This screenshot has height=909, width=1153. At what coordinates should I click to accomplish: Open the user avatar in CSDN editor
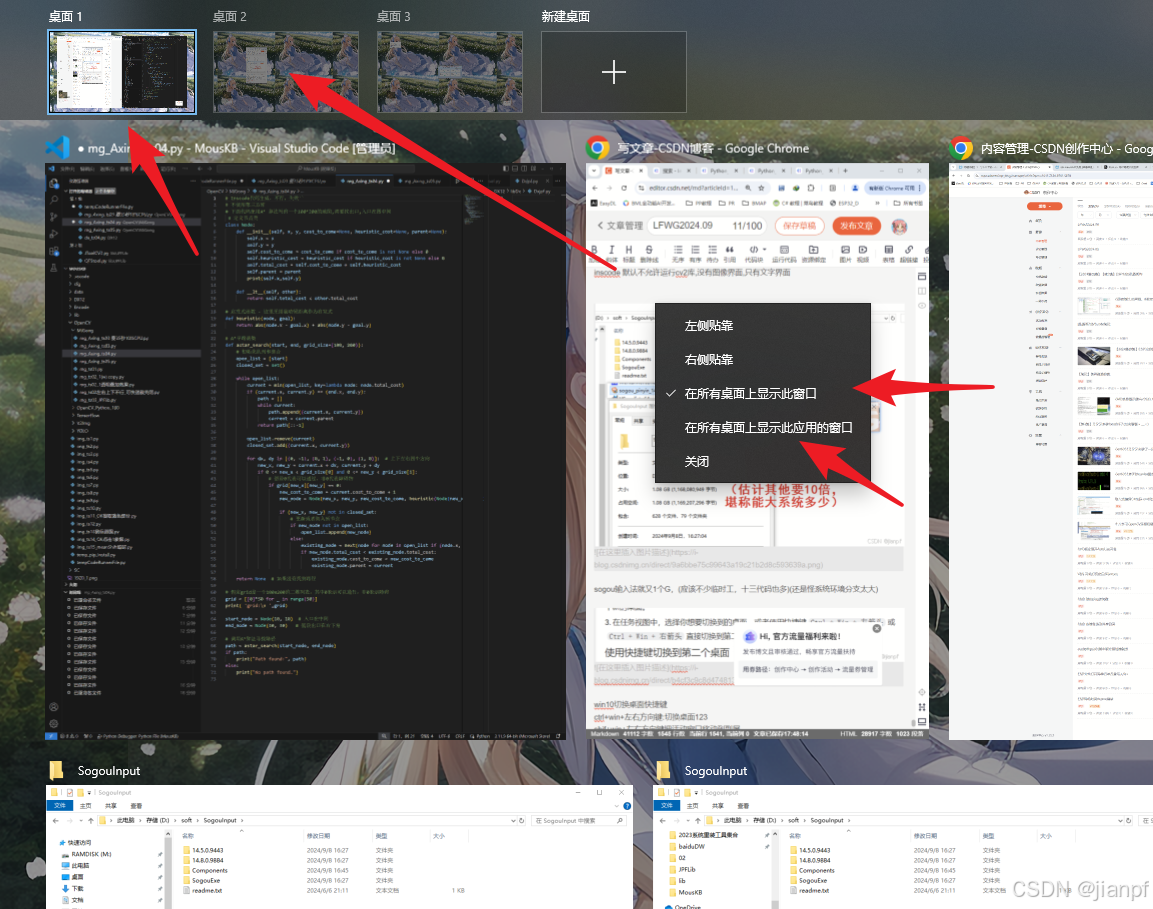click(x=899, y=226)
